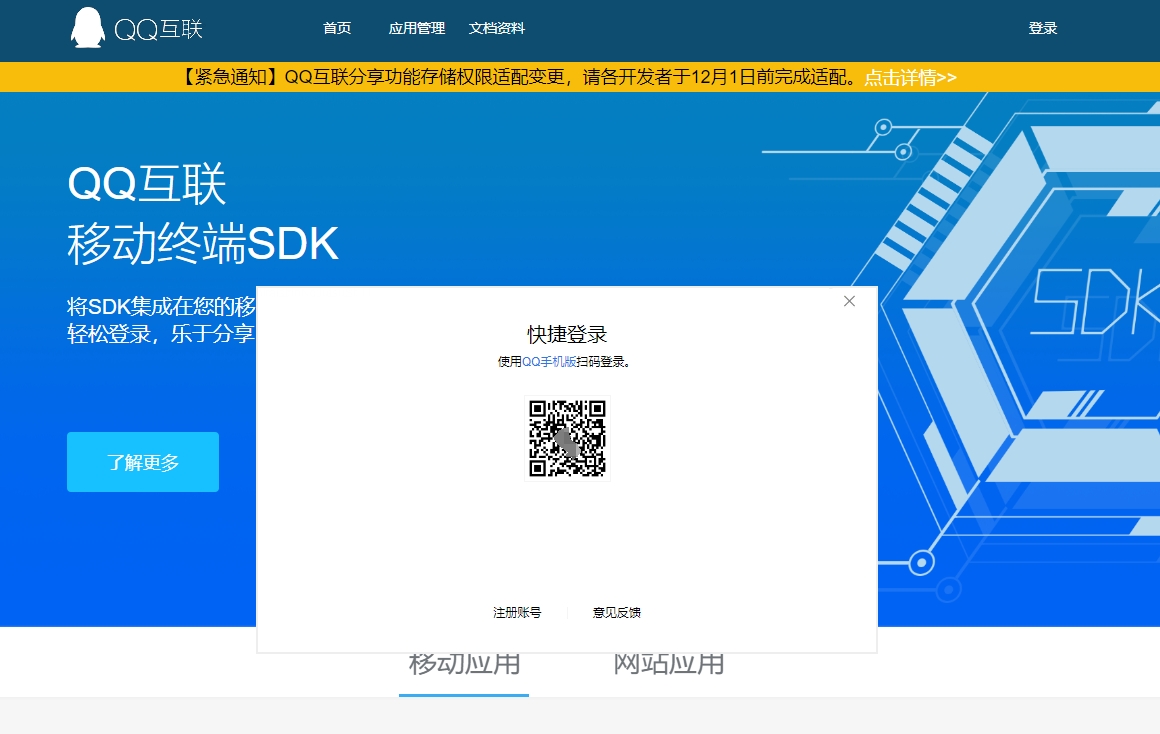Click the login QR code image

click(567, 438)
